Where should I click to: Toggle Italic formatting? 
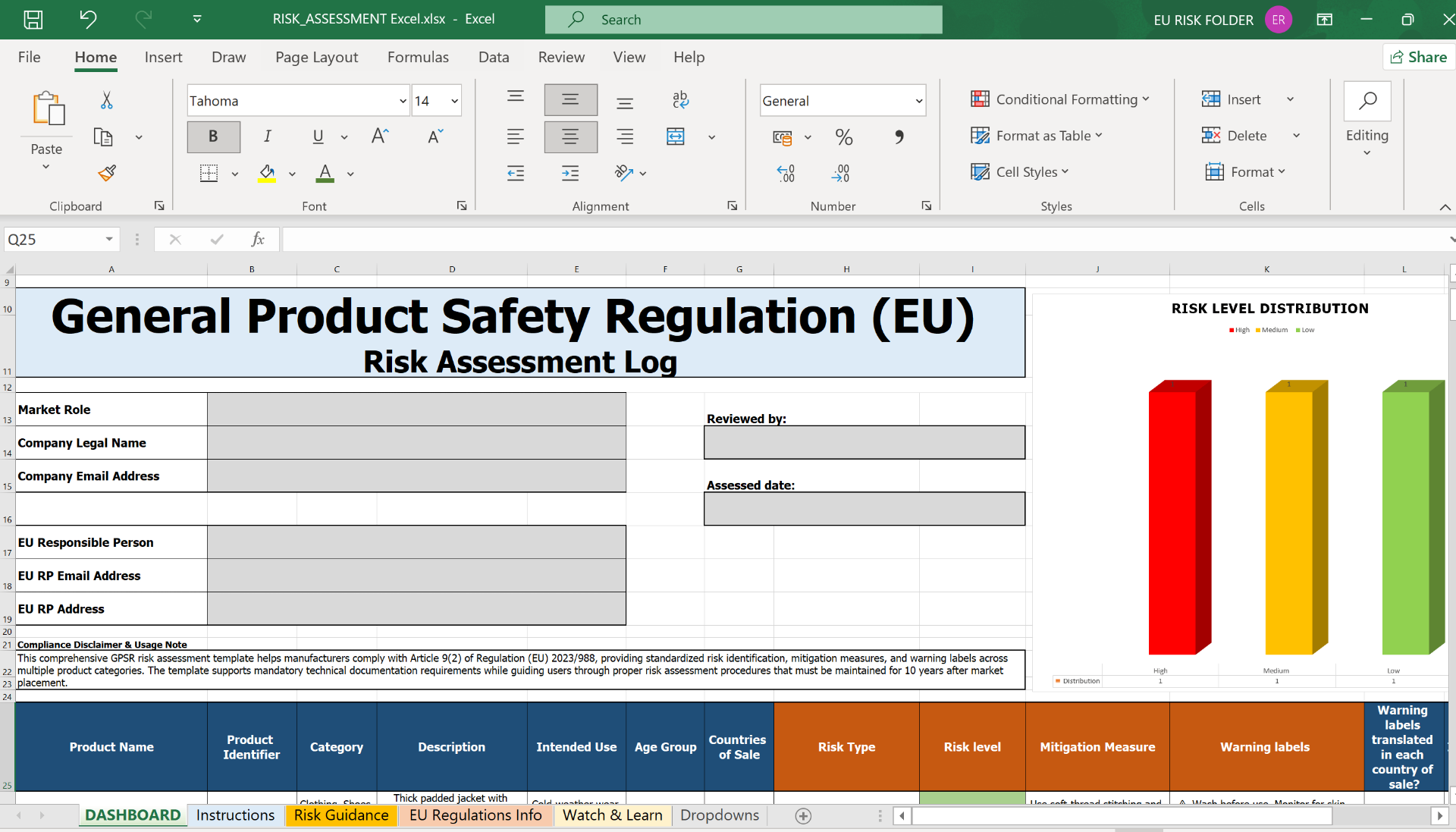click(x=267, y=137)
